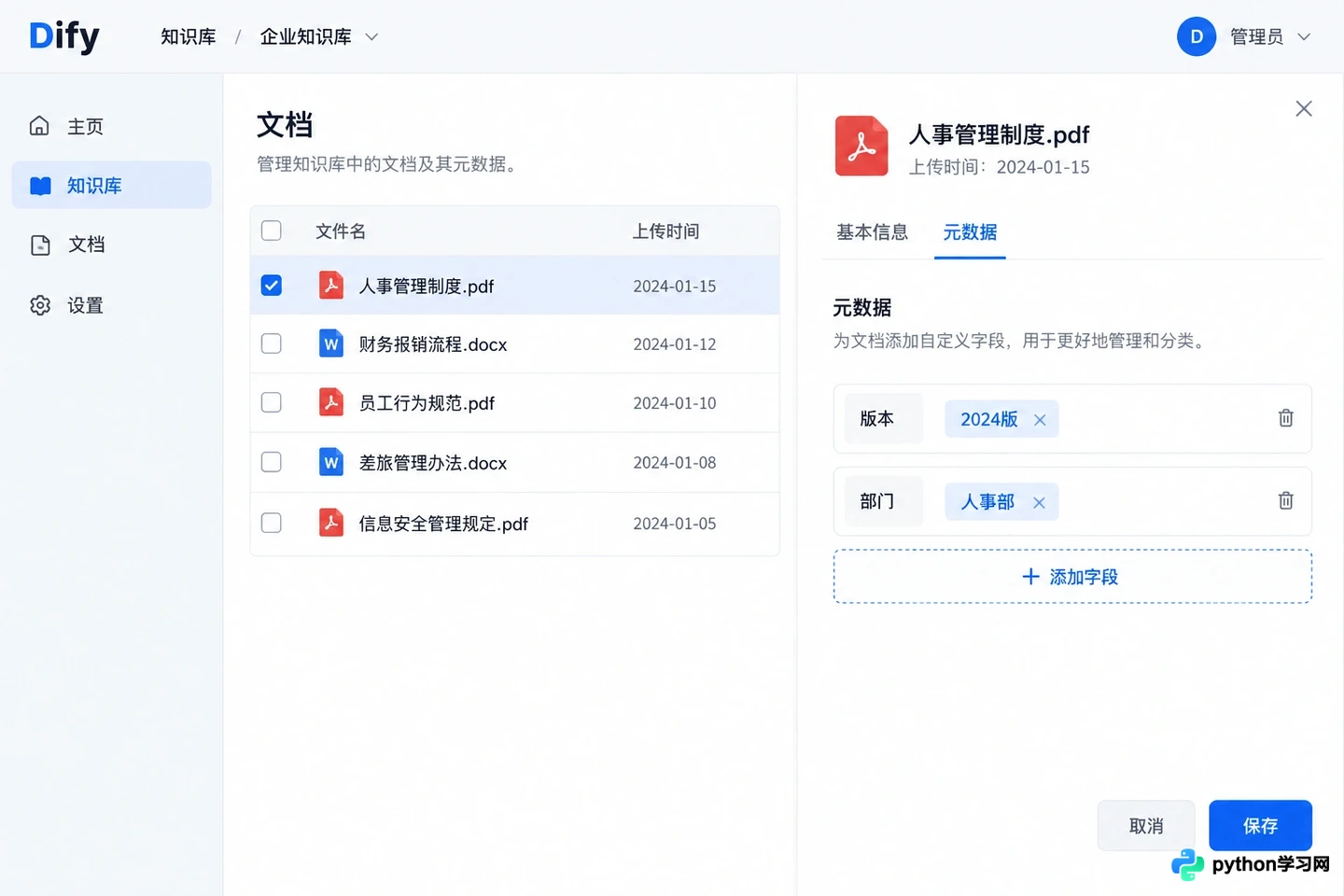This screenshot has width=1344, height=896.
Task: Click the date 2024-01-05 cell
Action: pyautogui.click(x=674, y=524)
